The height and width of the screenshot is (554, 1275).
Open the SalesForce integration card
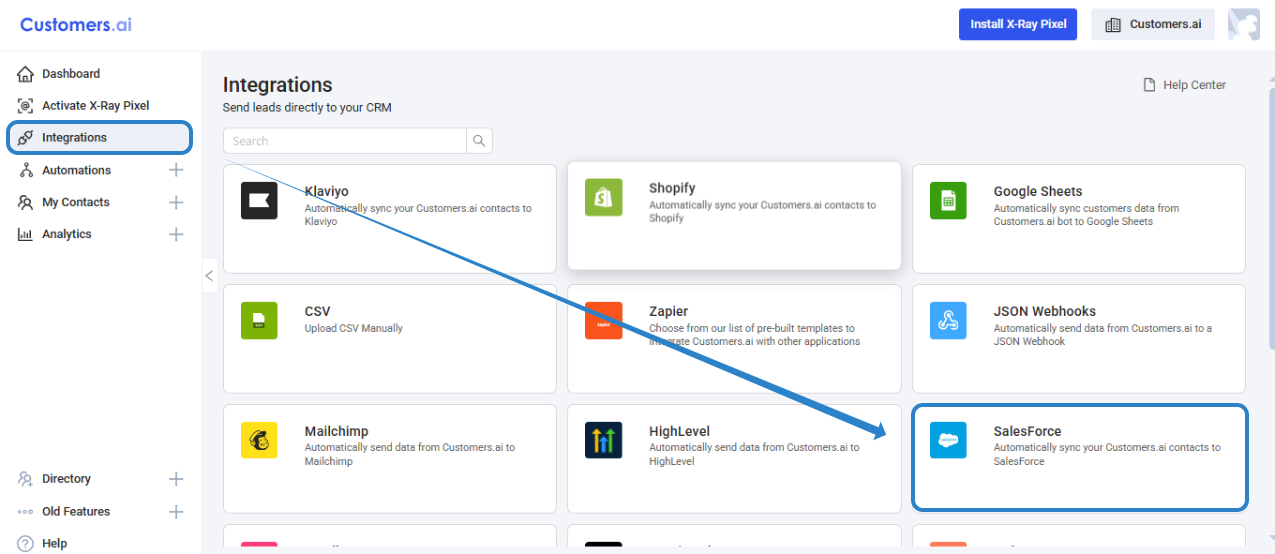tap(1079, 458)
